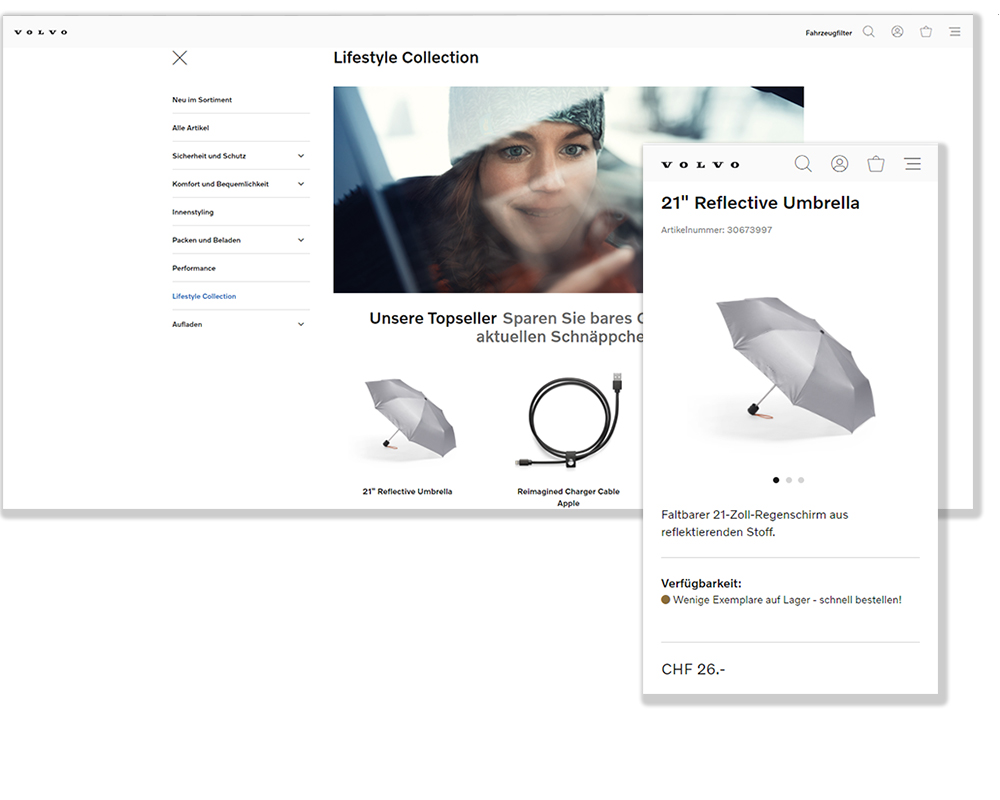The height and width of the screenshot is (800, 1000).
Task: Open the charger cable product thumbnail
Action: tap(568, 419)
